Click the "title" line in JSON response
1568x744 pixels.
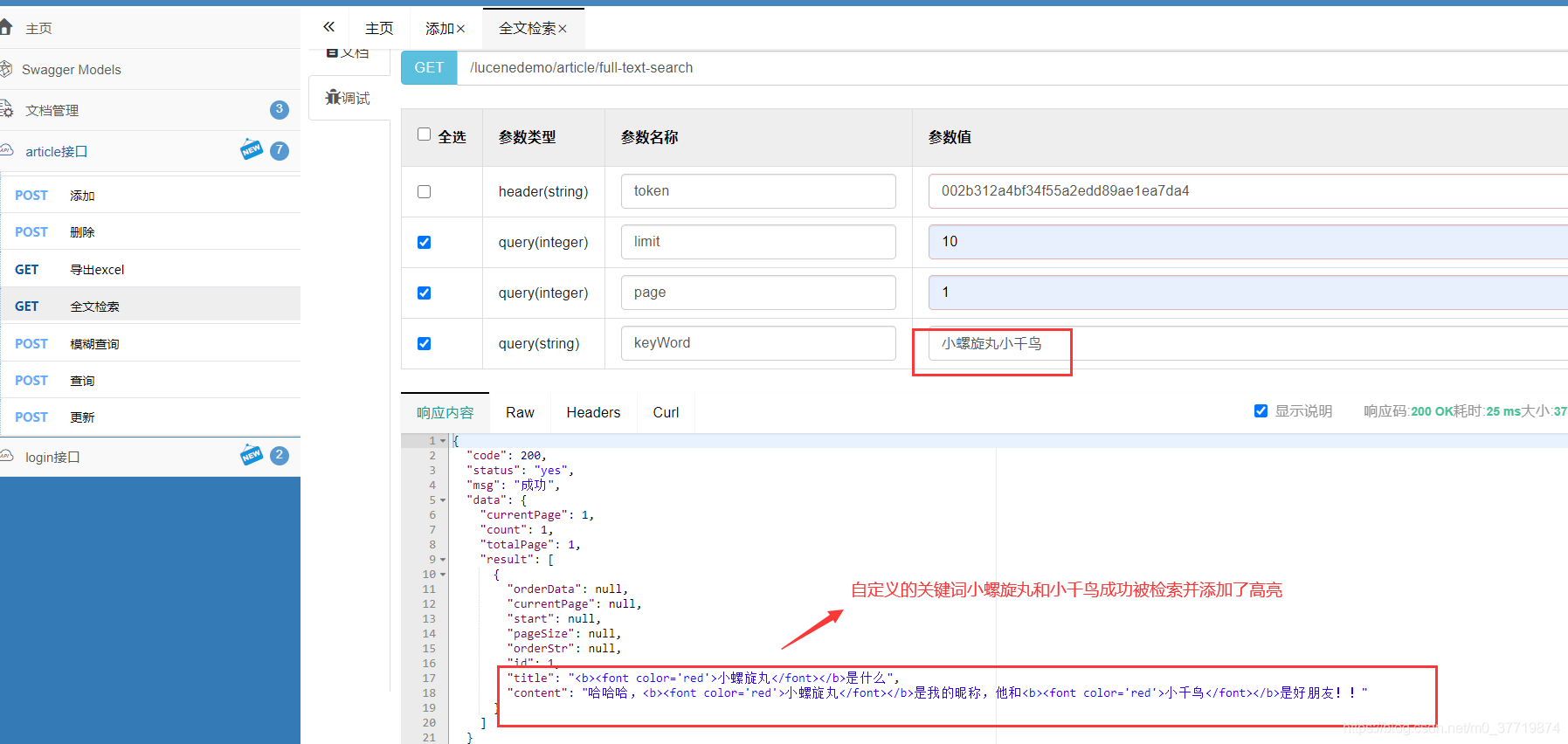(703, 678)
